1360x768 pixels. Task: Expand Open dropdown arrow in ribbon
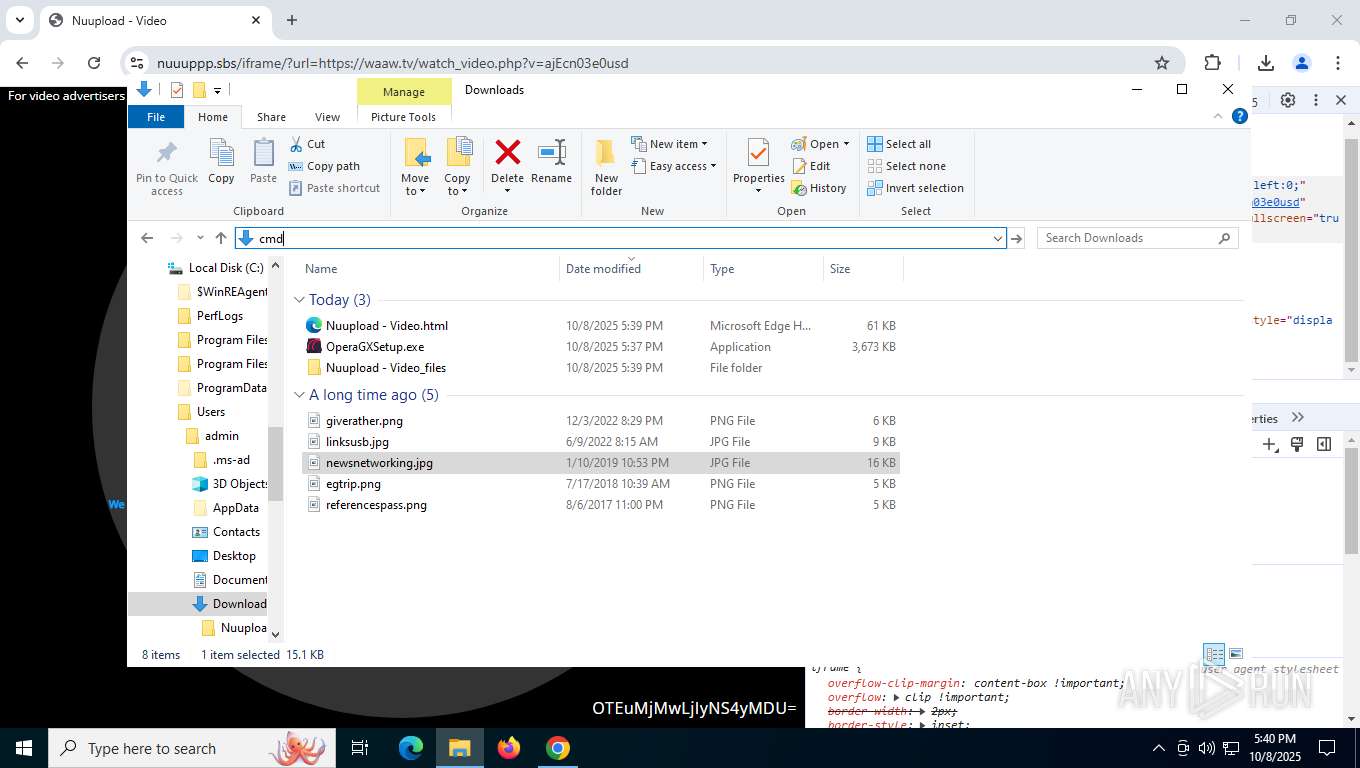(x=846, y=144)
